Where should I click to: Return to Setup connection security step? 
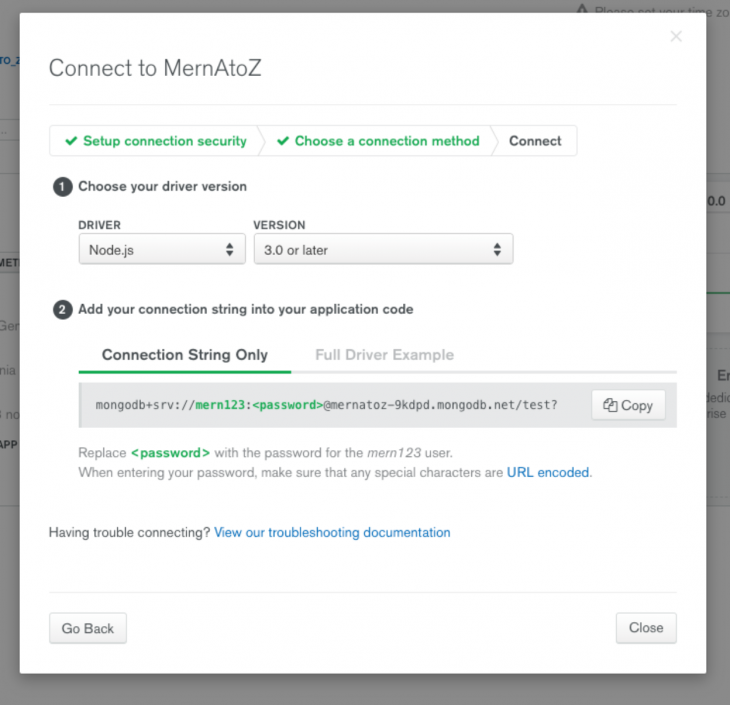[x=164, y=141]
